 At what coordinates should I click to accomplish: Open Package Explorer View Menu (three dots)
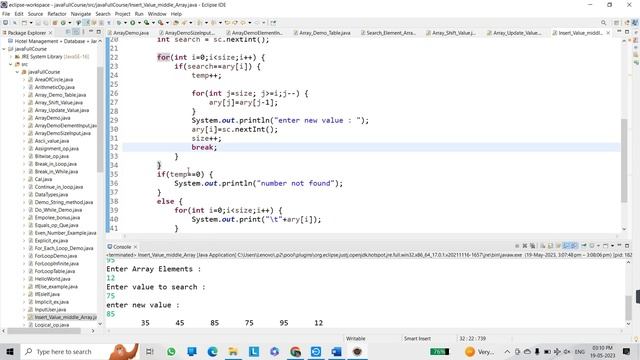(83, 32)
